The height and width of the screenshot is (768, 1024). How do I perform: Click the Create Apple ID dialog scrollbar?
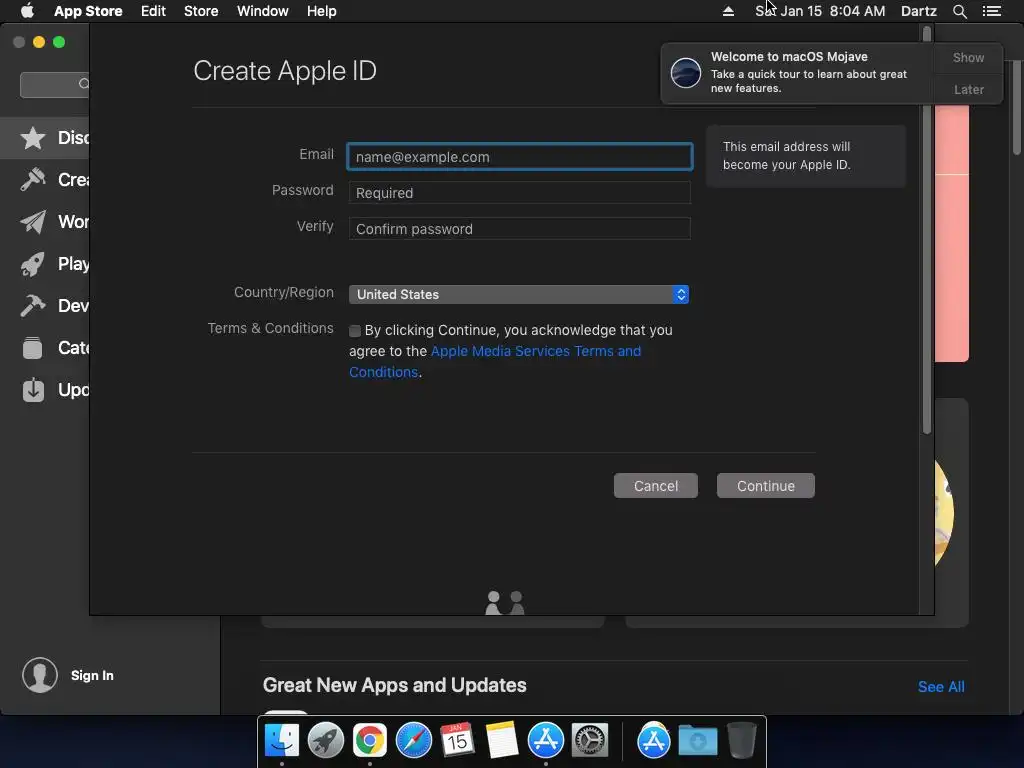pos(927,230)
